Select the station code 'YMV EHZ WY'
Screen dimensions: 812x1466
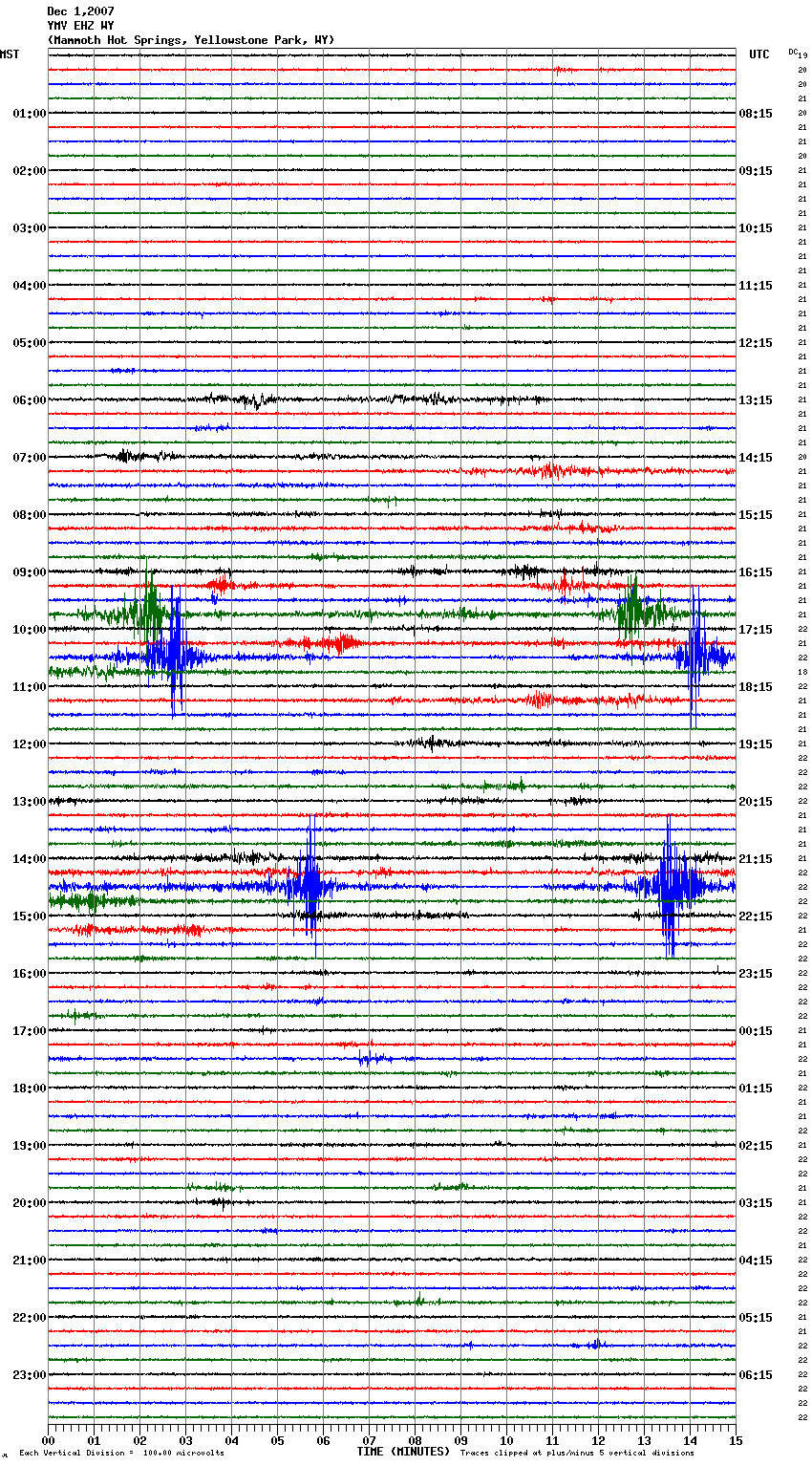[x=80, y=26]
